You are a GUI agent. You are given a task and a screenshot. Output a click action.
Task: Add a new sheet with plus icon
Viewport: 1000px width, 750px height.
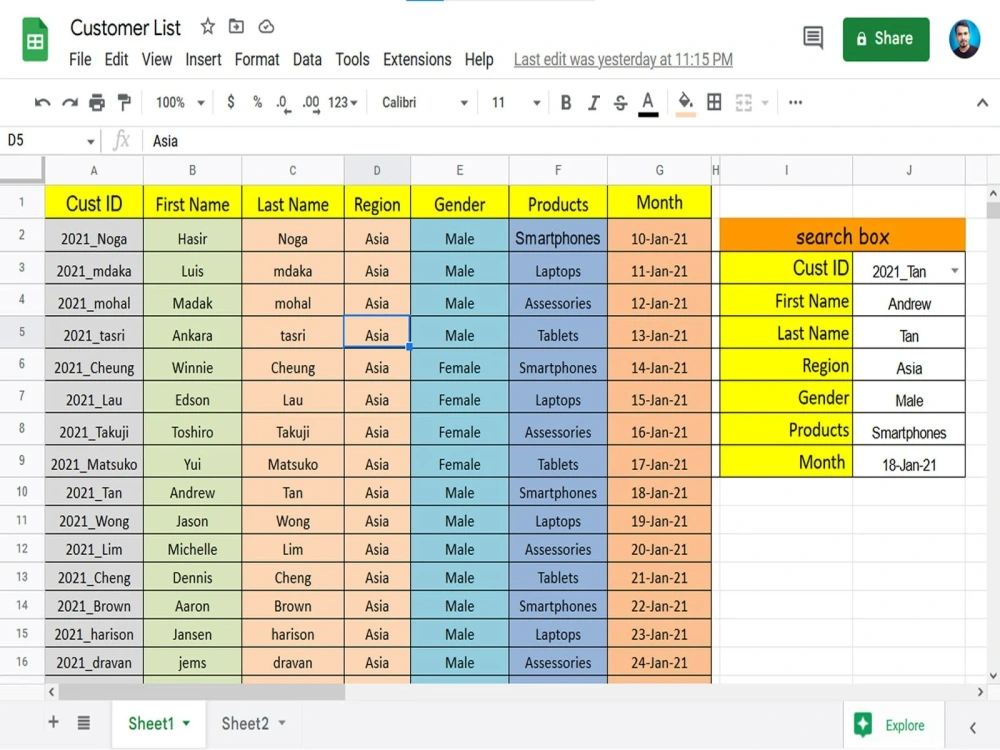[54, 722]
